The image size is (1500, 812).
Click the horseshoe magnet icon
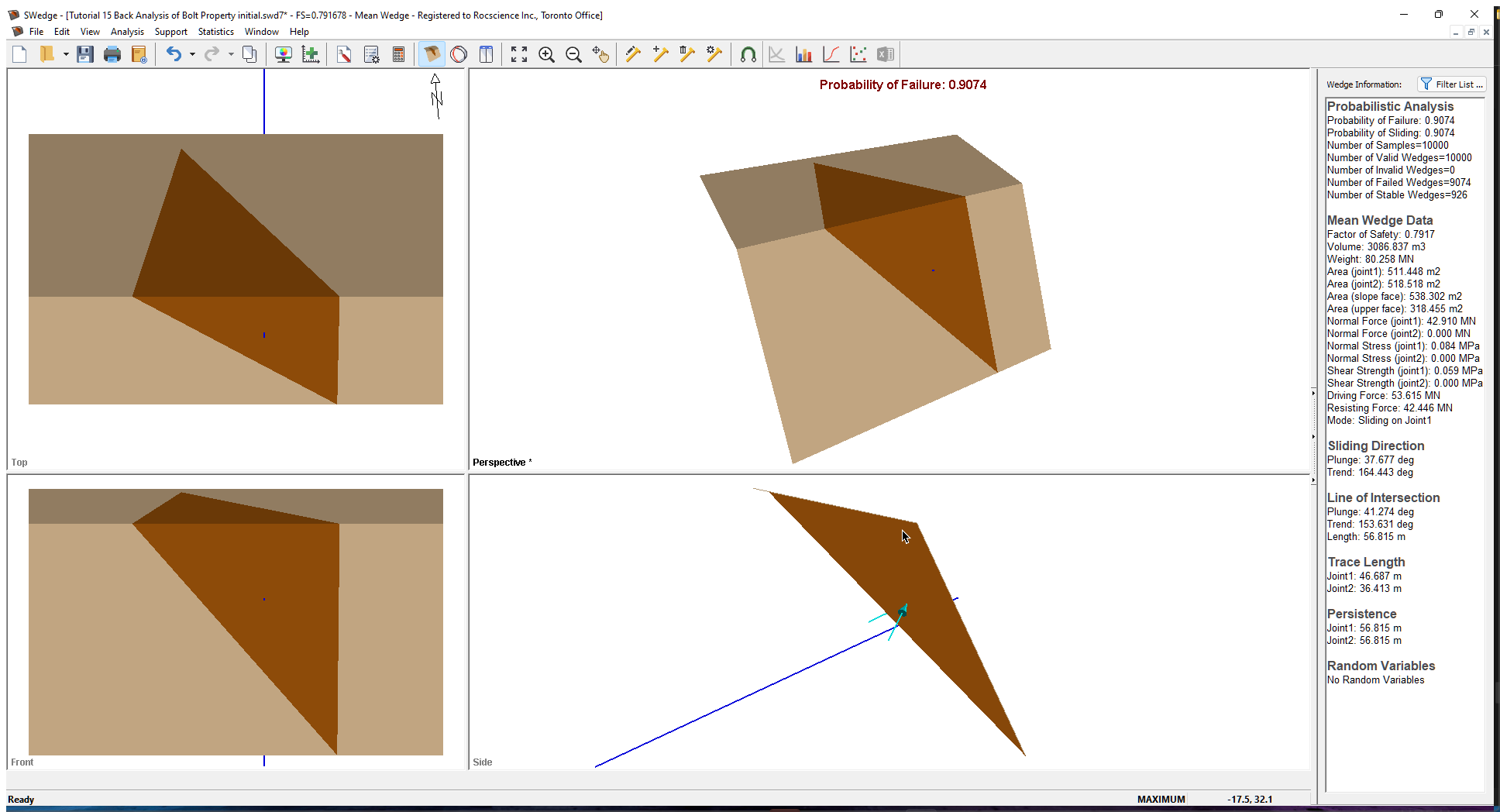(x=748, y=54)
